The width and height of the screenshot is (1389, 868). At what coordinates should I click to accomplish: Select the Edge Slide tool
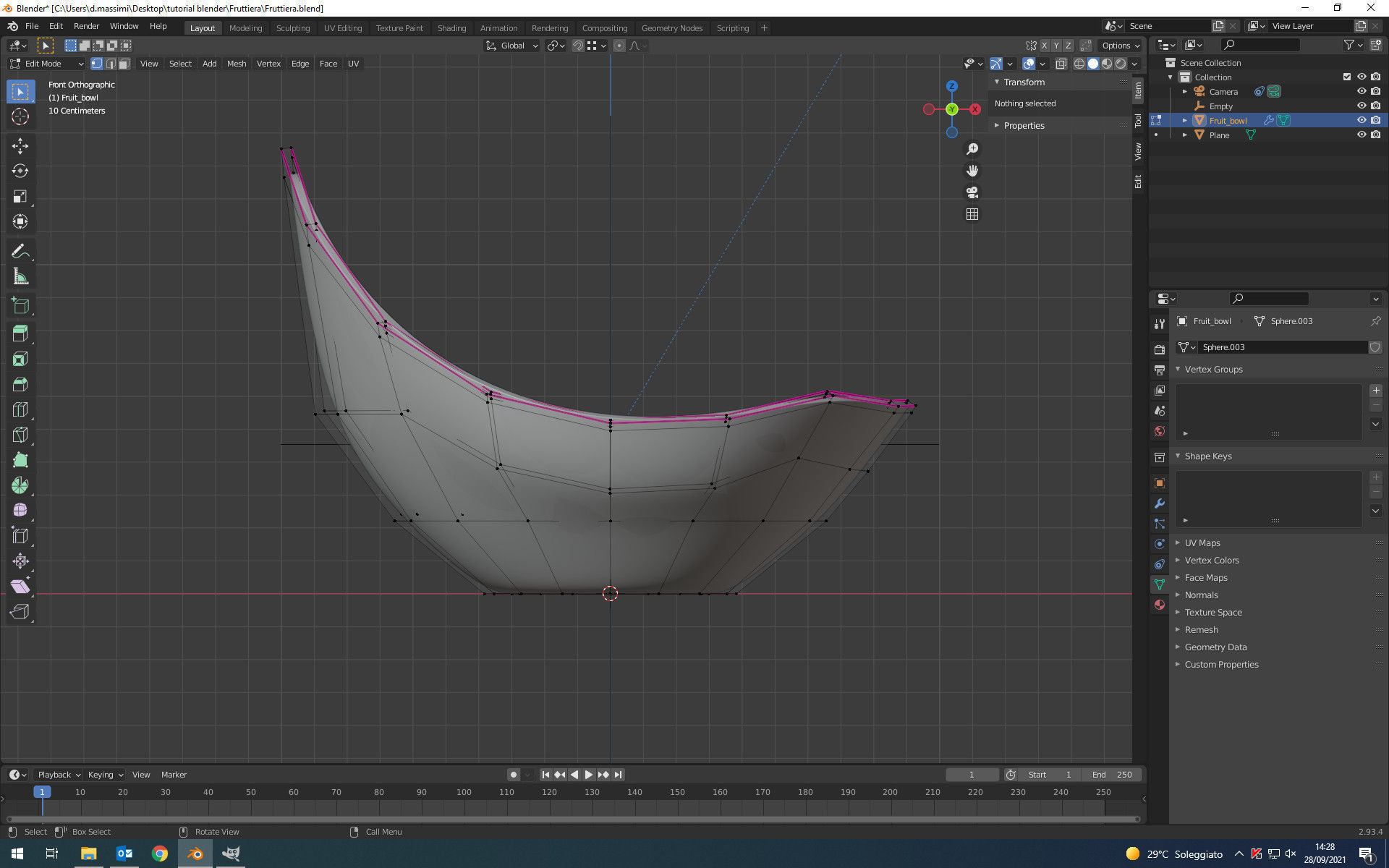pyautogui.click(x=20, y=536)
